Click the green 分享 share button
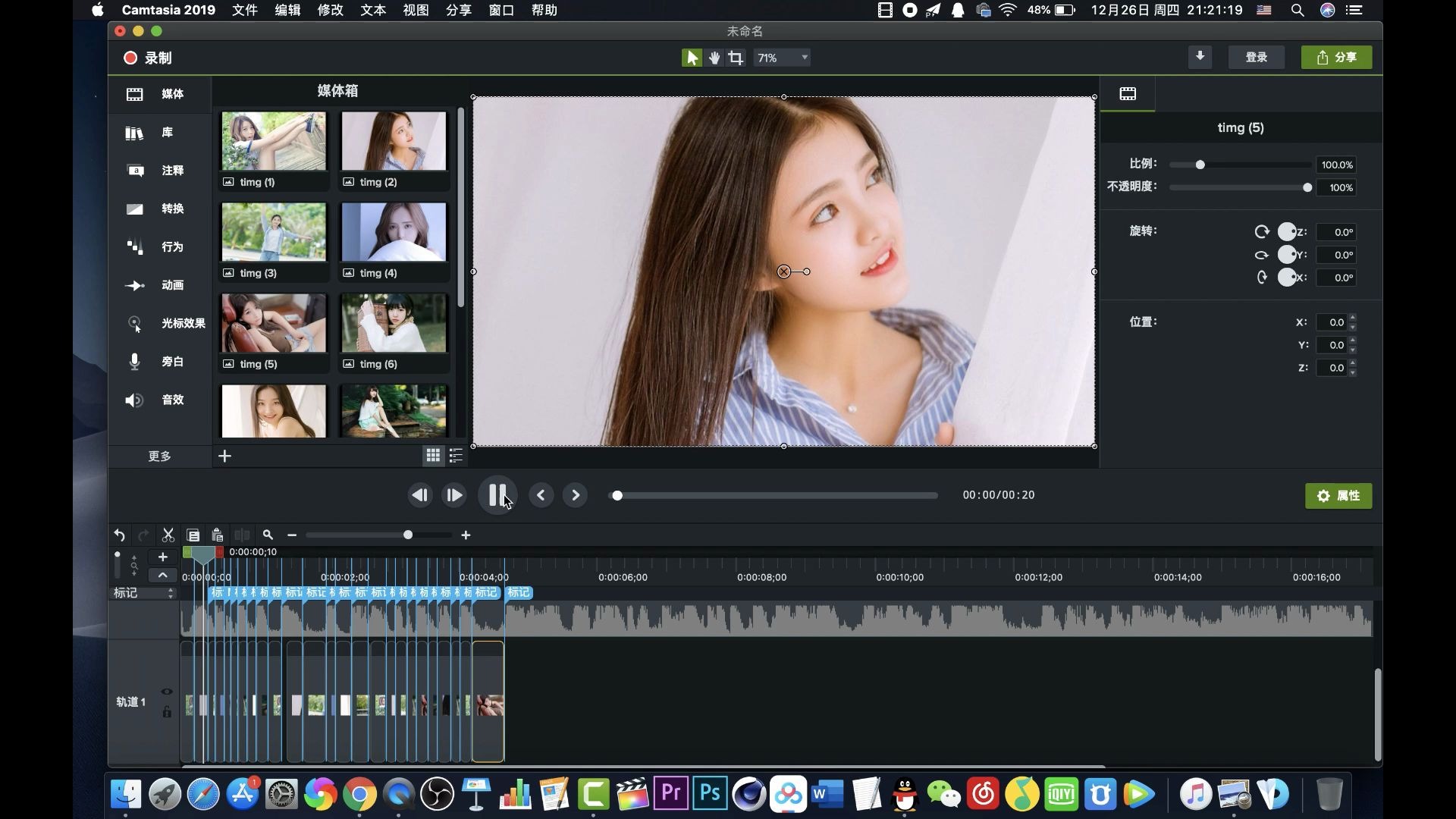This screenshot has height=819, width=1456. click(1337, 58)
